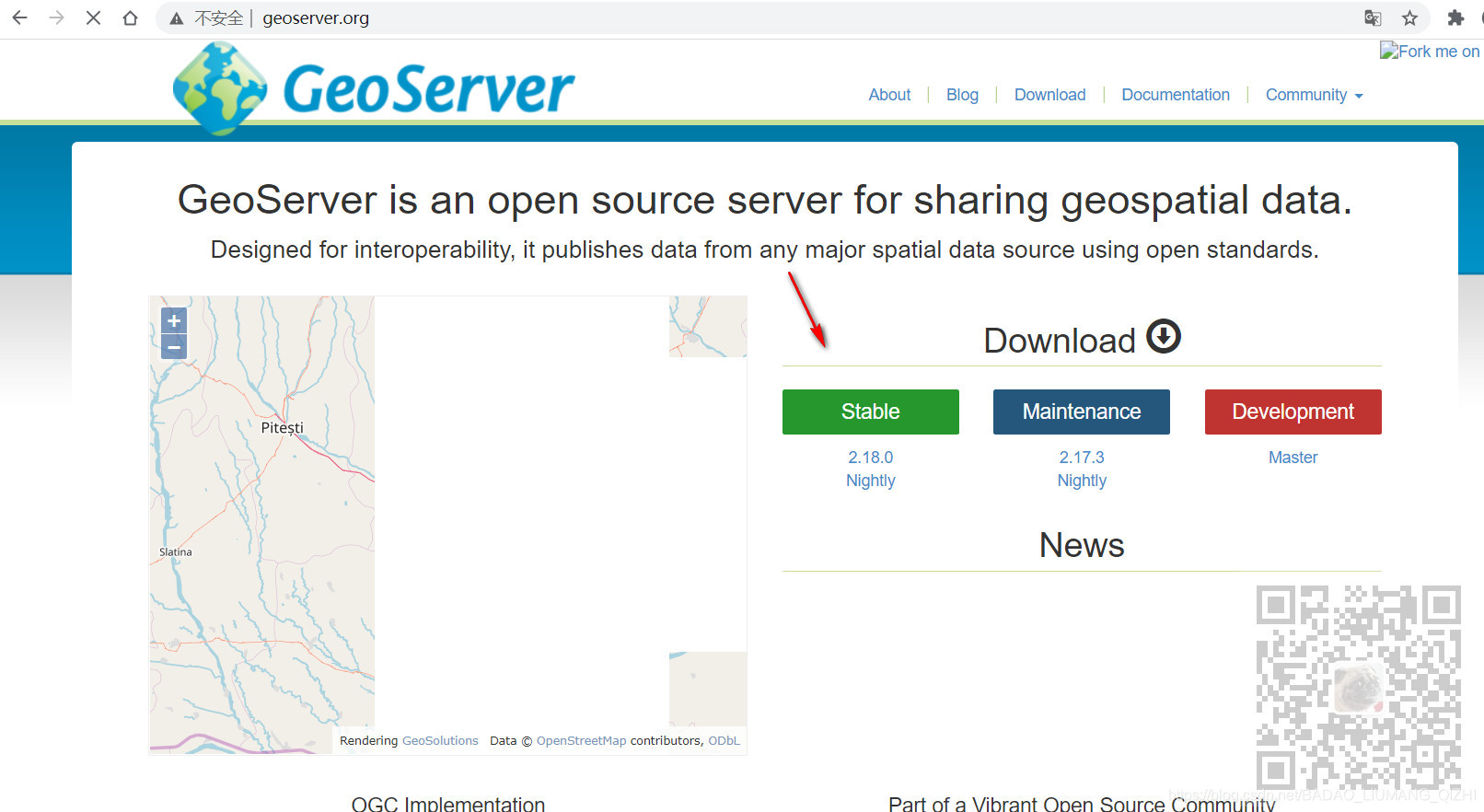Click the News section heading

coord(1082,545)
